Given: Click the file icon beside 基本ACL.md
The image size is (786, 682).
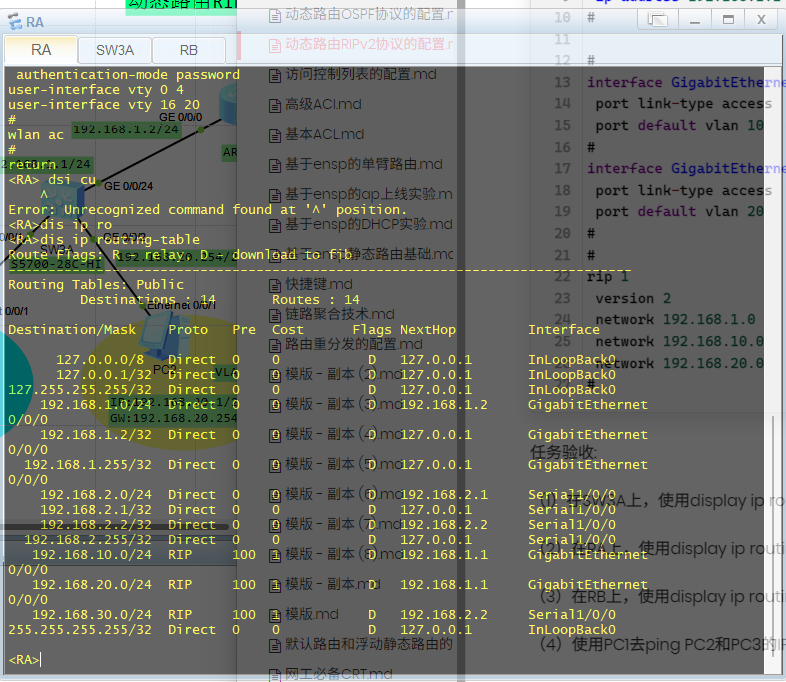Looking at the screenshot, I should tap(275, 136).
